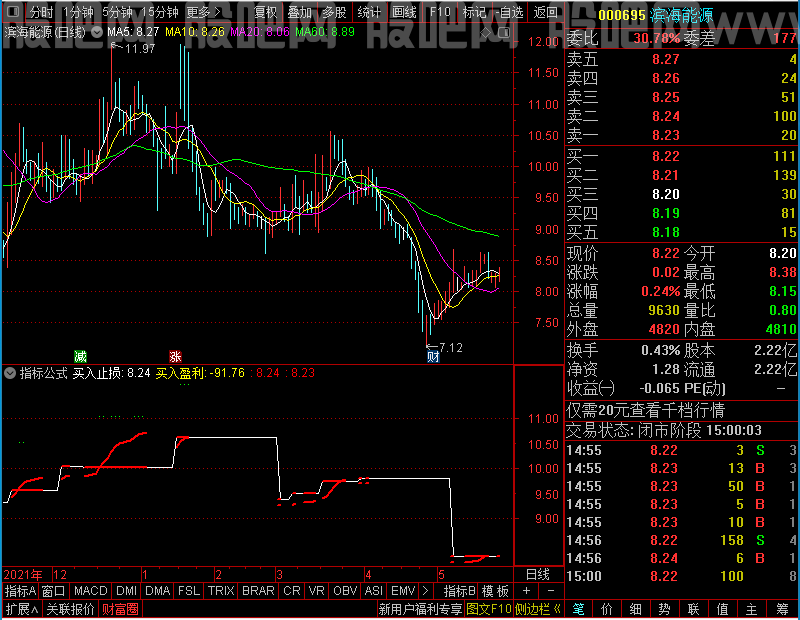Screen dimensions: 800x620
Task: Open the chart dropdown beside 滨海能源(日线)
Action: tap(97, 32)
